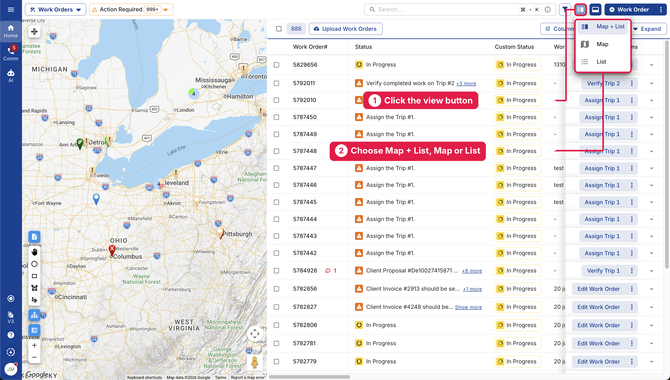Choose Map + List view option
This screenshot has height=380, width=670.
click(x=603, y=27)
